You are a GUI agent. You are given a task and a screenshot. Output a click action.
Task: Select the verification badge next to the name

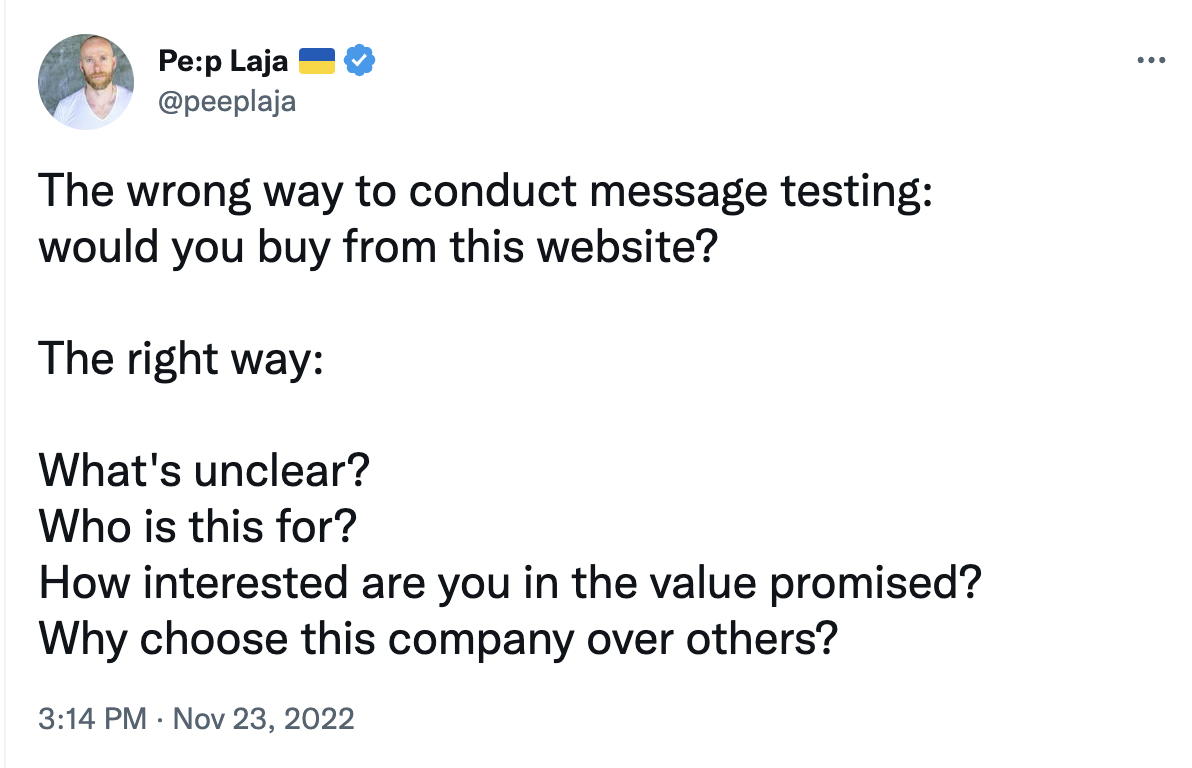[359, 60]
